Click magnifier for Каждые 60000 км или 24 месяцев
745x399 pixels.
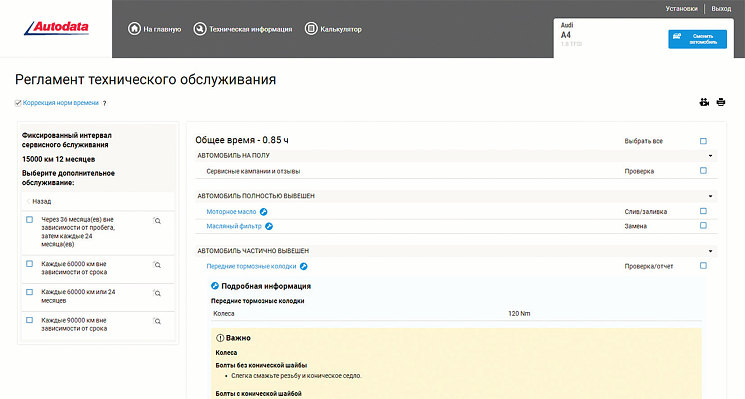pyautogui.click(x=157, y=293)
